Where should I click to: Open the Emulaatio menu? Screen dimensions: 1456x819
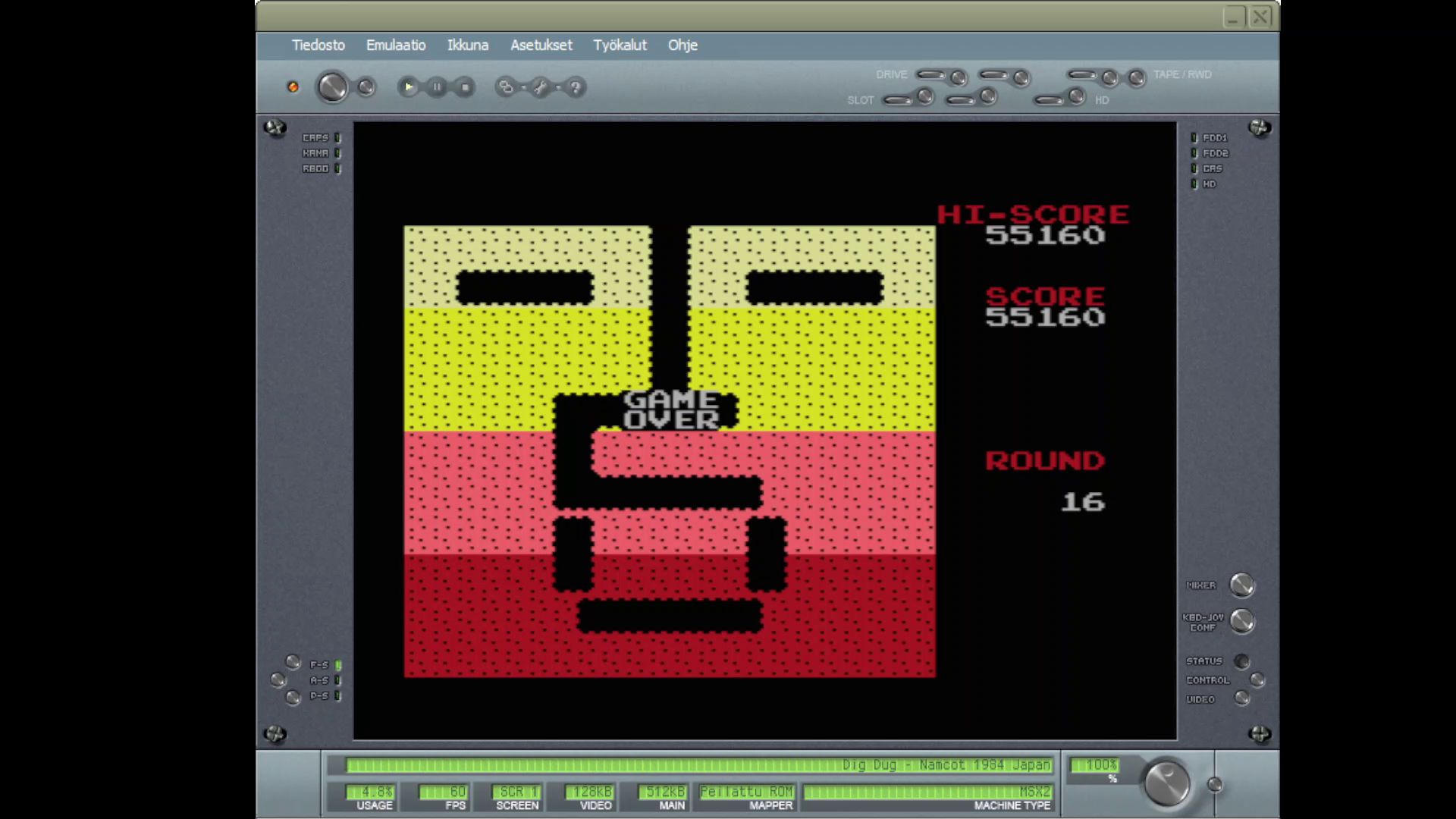[396, 45]
